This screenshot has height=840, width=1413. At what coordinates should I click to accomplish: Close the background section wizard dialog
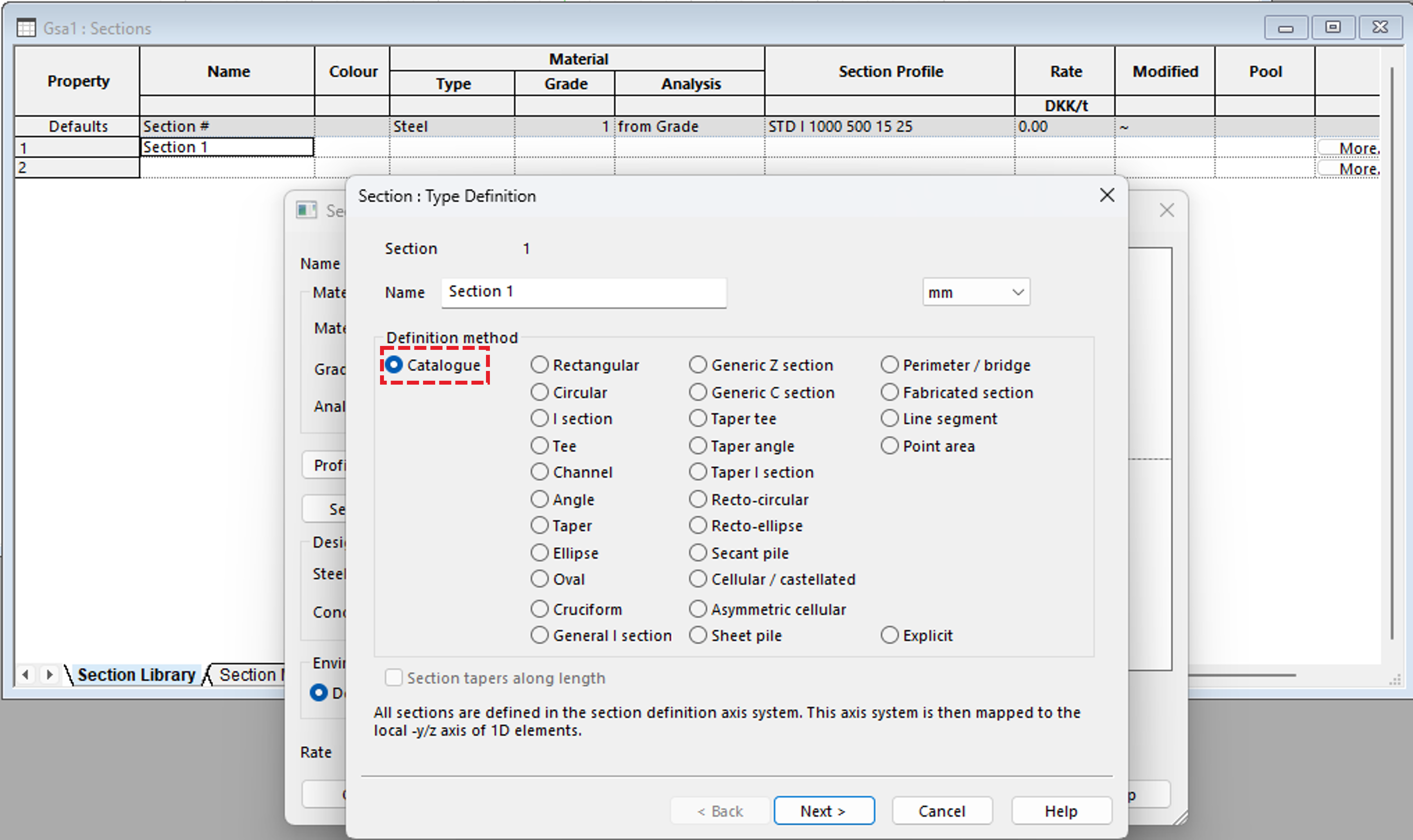click(x=1166, y=211)
